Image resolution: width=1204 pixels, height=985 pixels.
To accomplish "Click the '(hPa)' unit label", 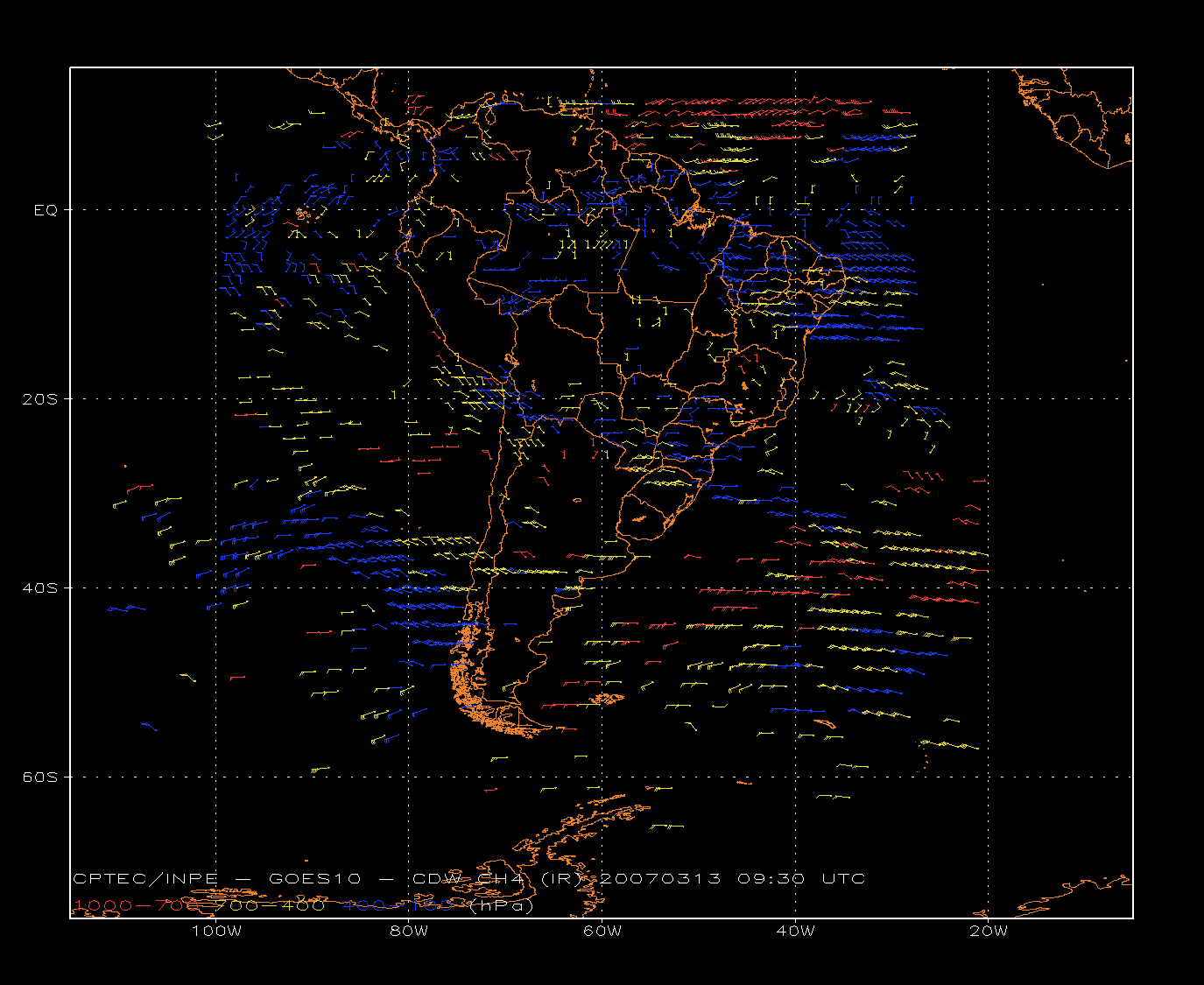I will pyautogui.click(x=501, y=905).
